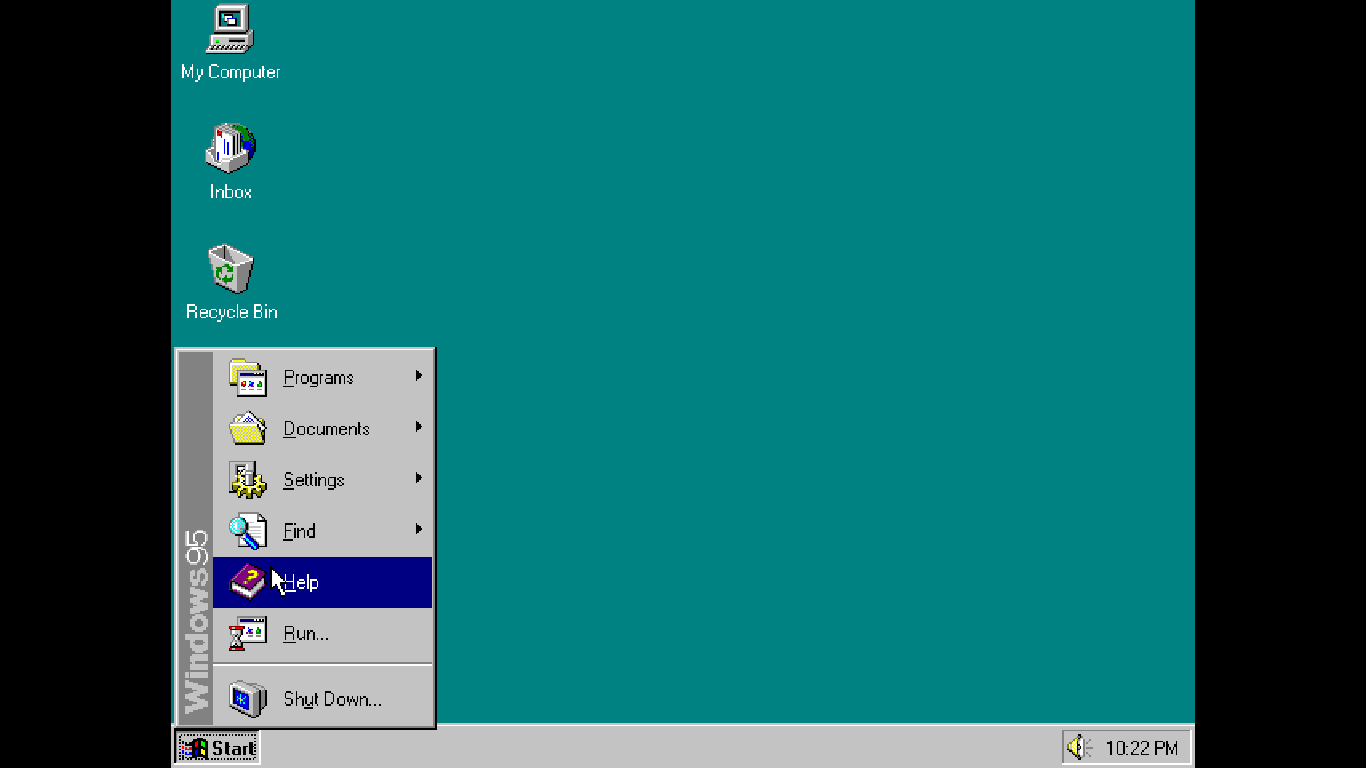The width and height of the screenshot is (1366, 768).
Task: Click the purple Help book icon
Action: (247, 582)
